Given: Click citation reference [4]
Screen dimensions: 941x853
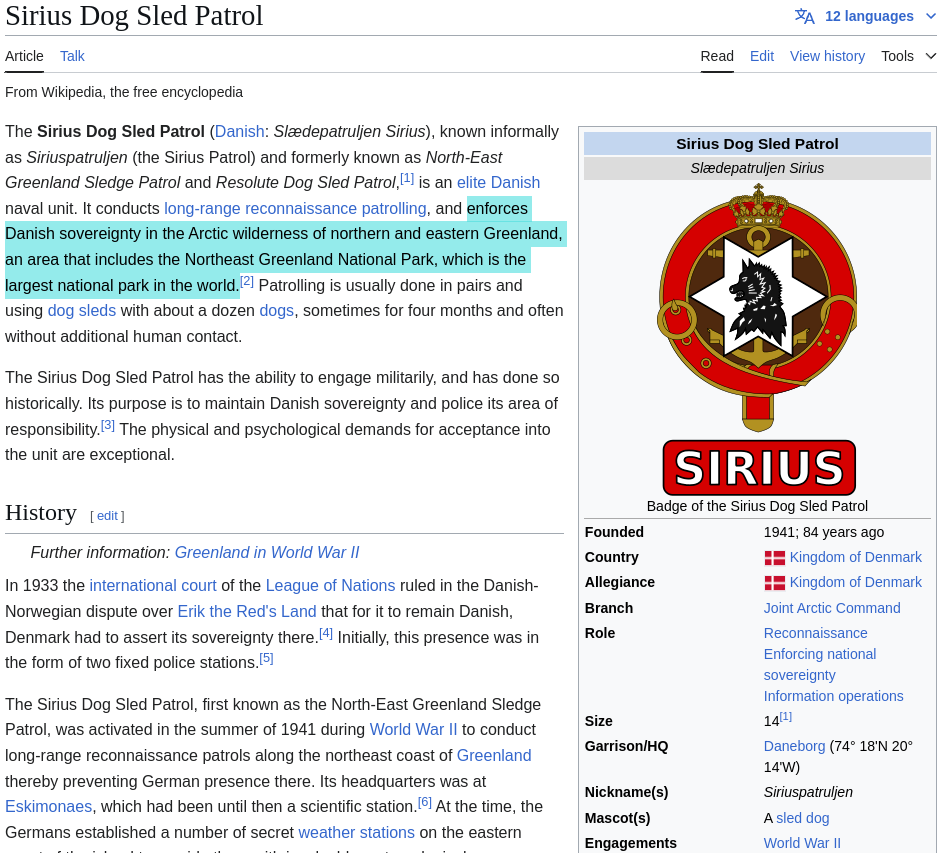Looking at the screenshot, I should point(325,633).
